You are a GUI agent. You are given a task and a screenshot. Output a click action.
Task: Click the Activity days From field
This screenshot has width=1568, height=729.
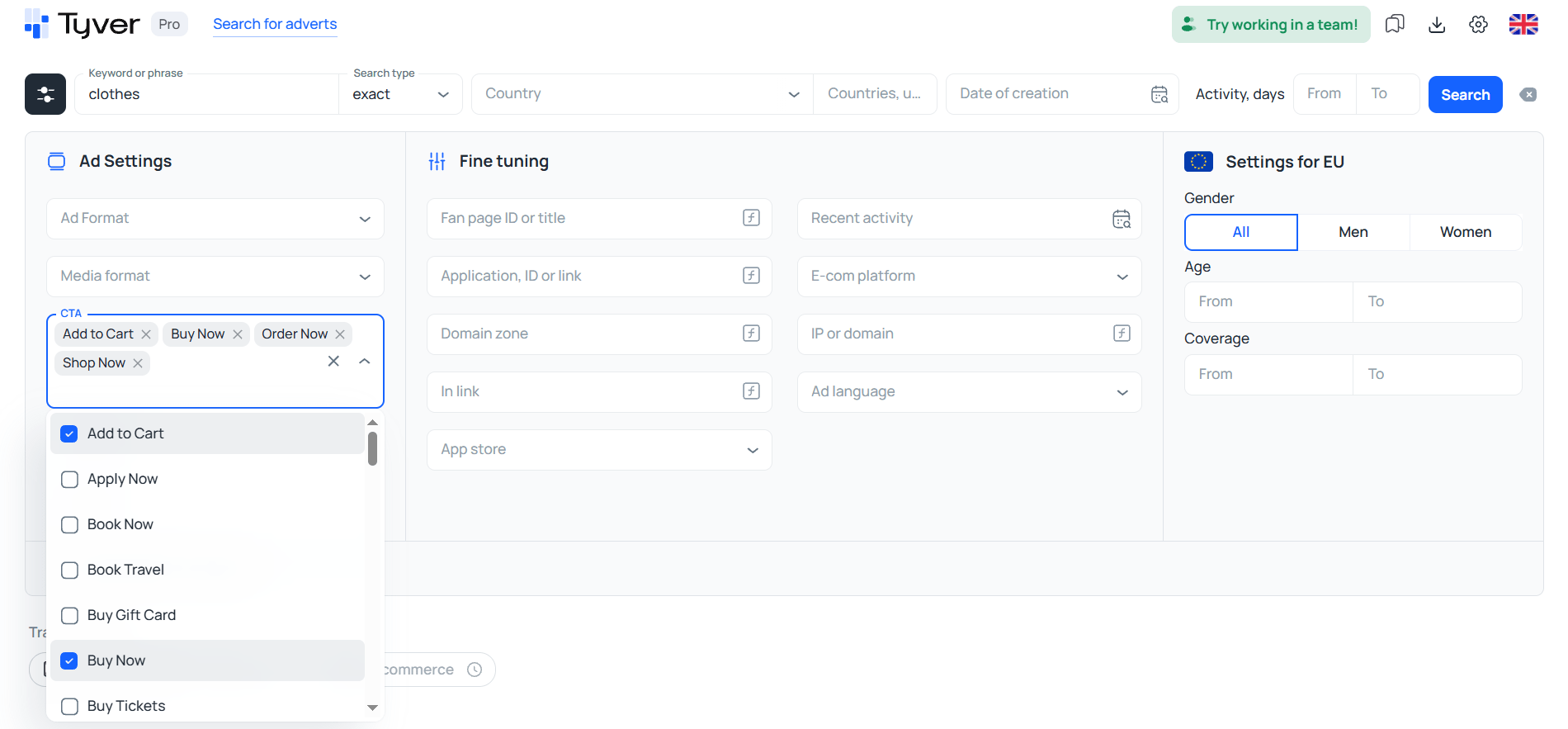[1325, 94]
